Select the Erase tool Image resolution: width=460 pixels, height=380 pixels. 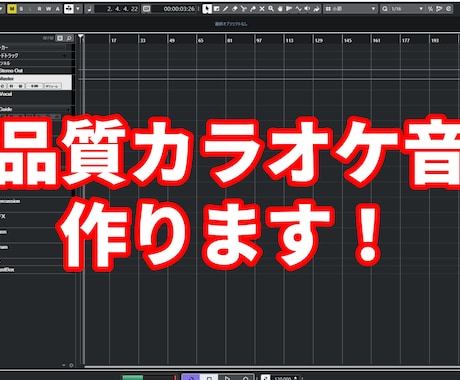point(234,9)
